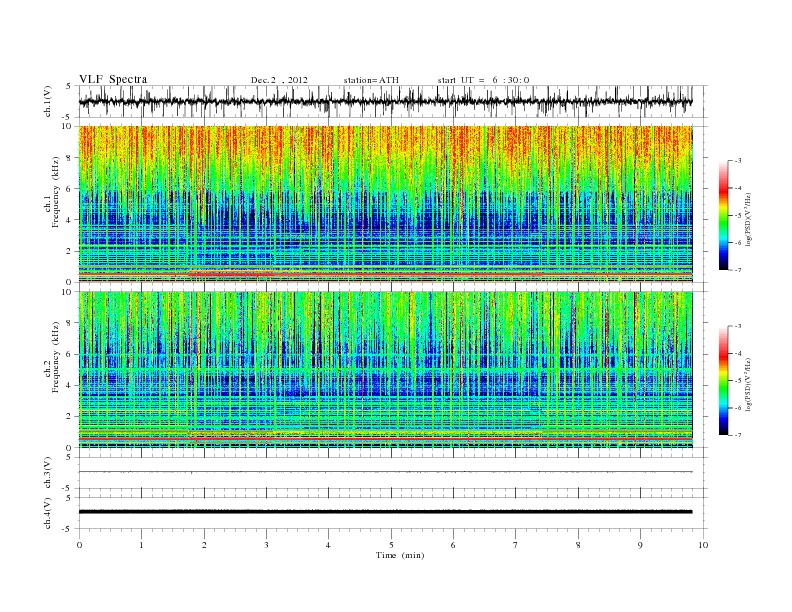Click the "2" kHz tick on ch.1 frequency axis
The image size is (792, 612).
69,251
